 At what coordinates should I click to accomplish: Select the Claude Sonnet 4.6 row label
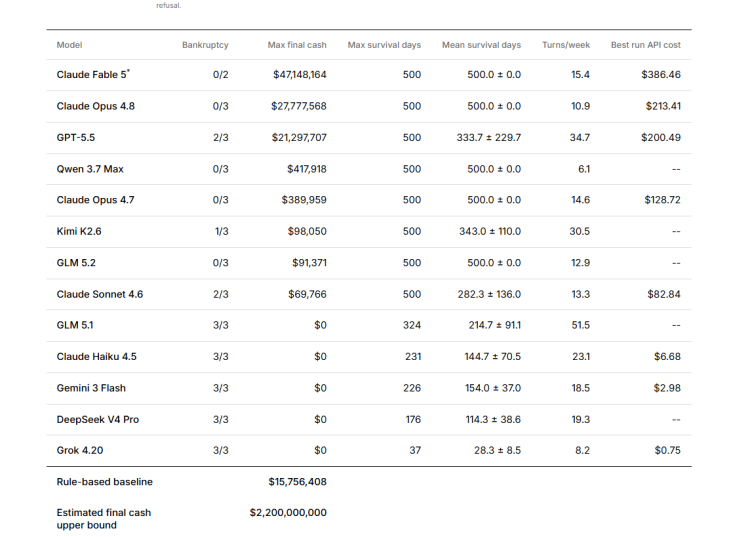[x=99, y=294]
